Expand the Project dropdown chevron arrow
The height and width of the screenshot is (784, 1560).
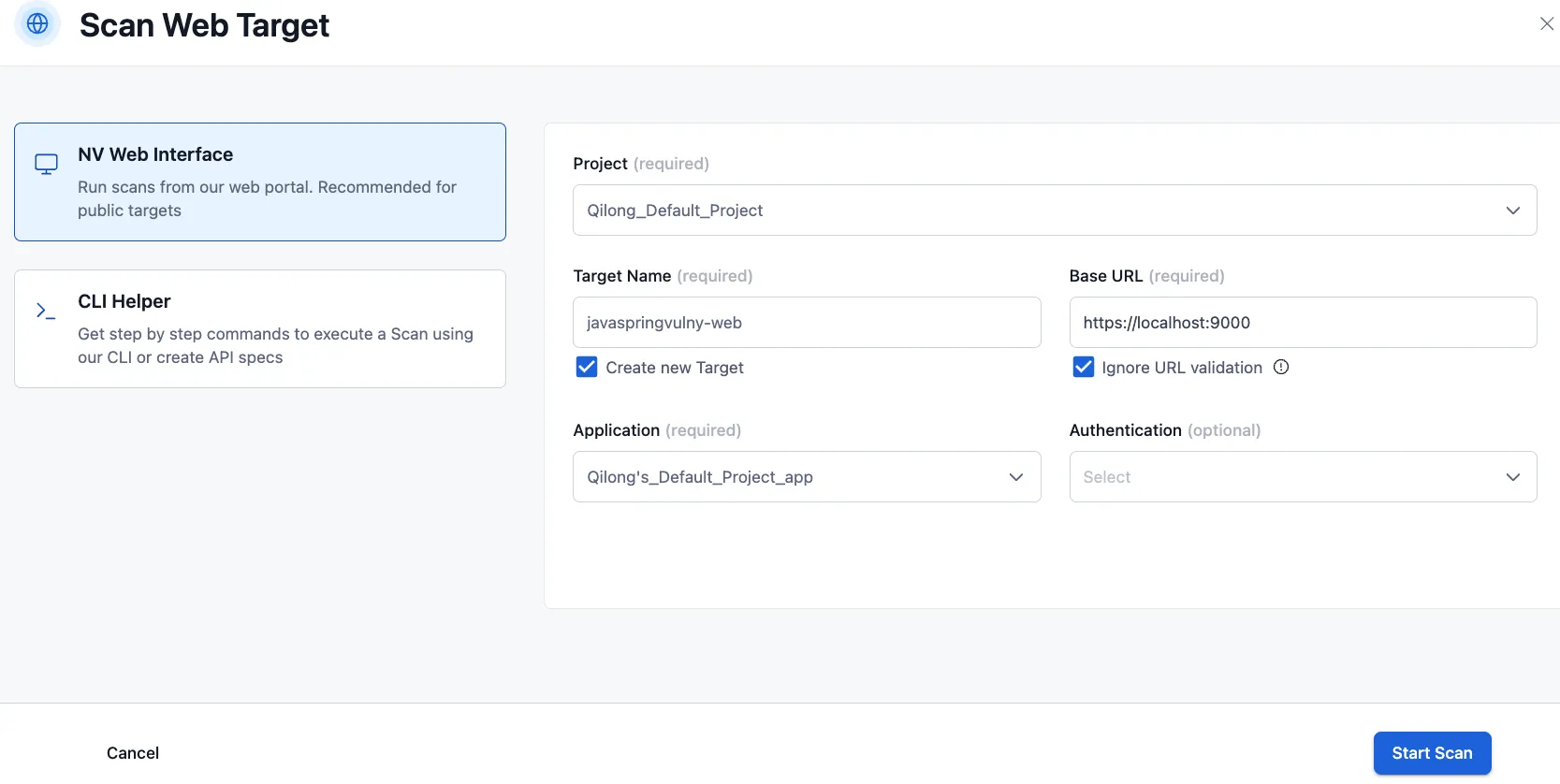coord(1512,211)
